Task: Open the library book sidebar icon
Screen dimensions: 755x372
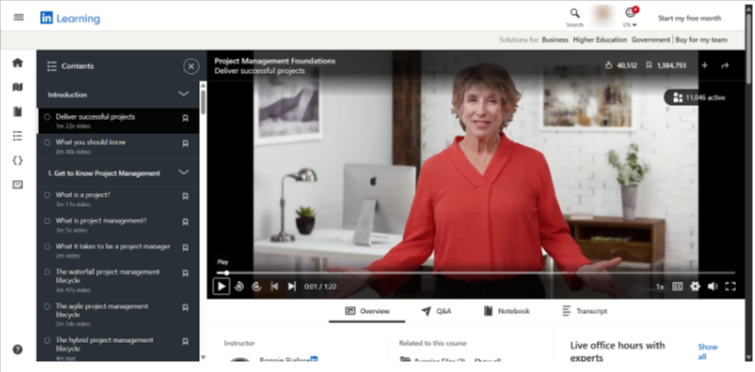Action: tap(18, 112)
